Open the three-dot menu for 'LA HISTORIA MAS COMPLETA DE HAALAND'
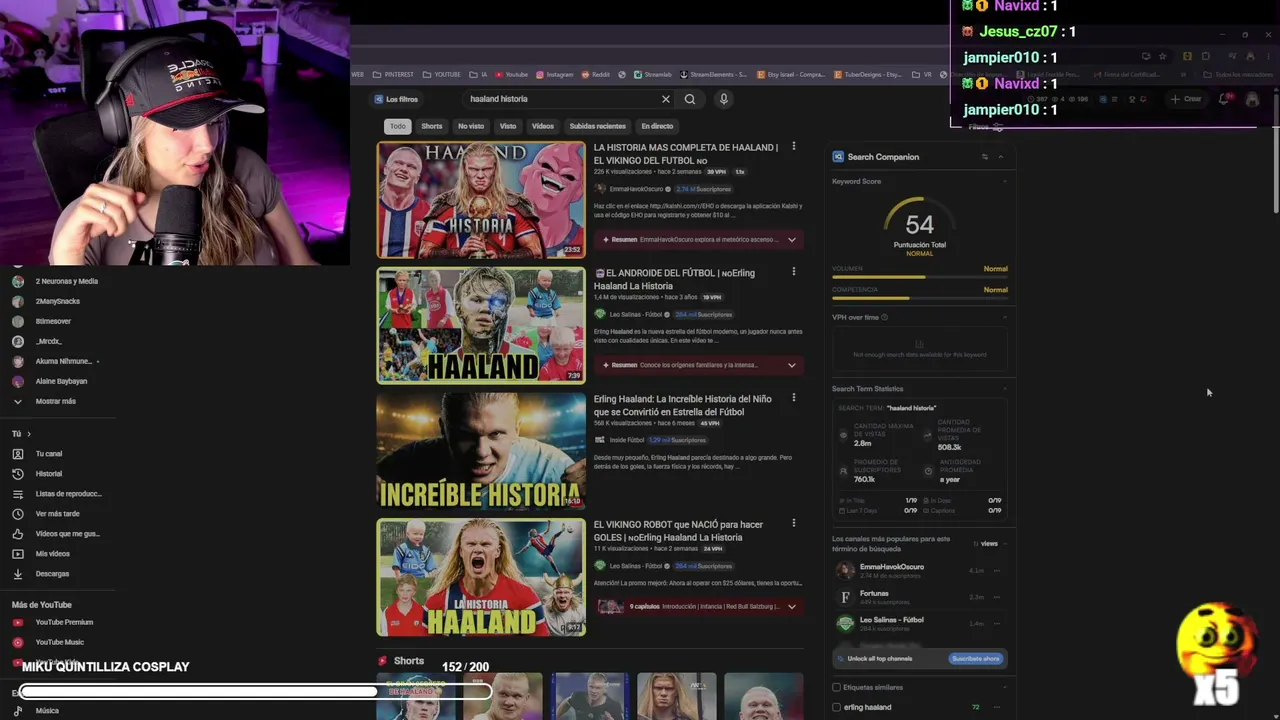 [x=794, y=146]
